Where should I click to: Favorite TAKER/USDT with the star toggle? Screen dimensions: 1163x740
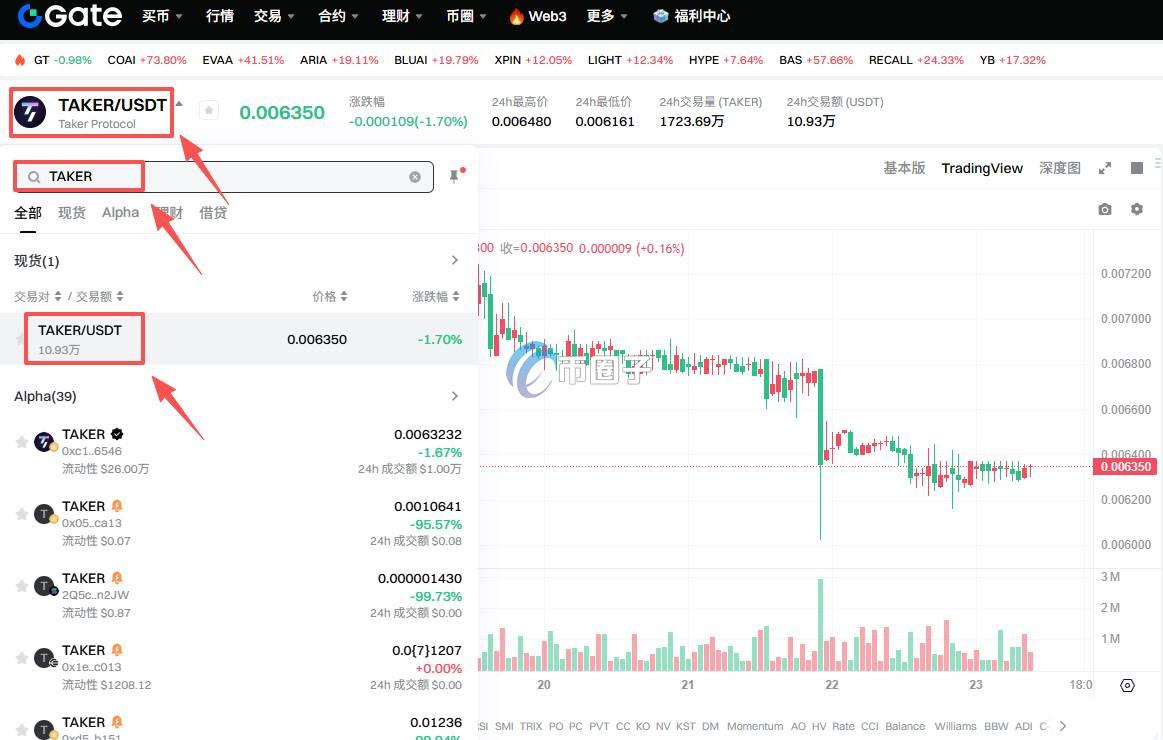(x=209, y=110)
